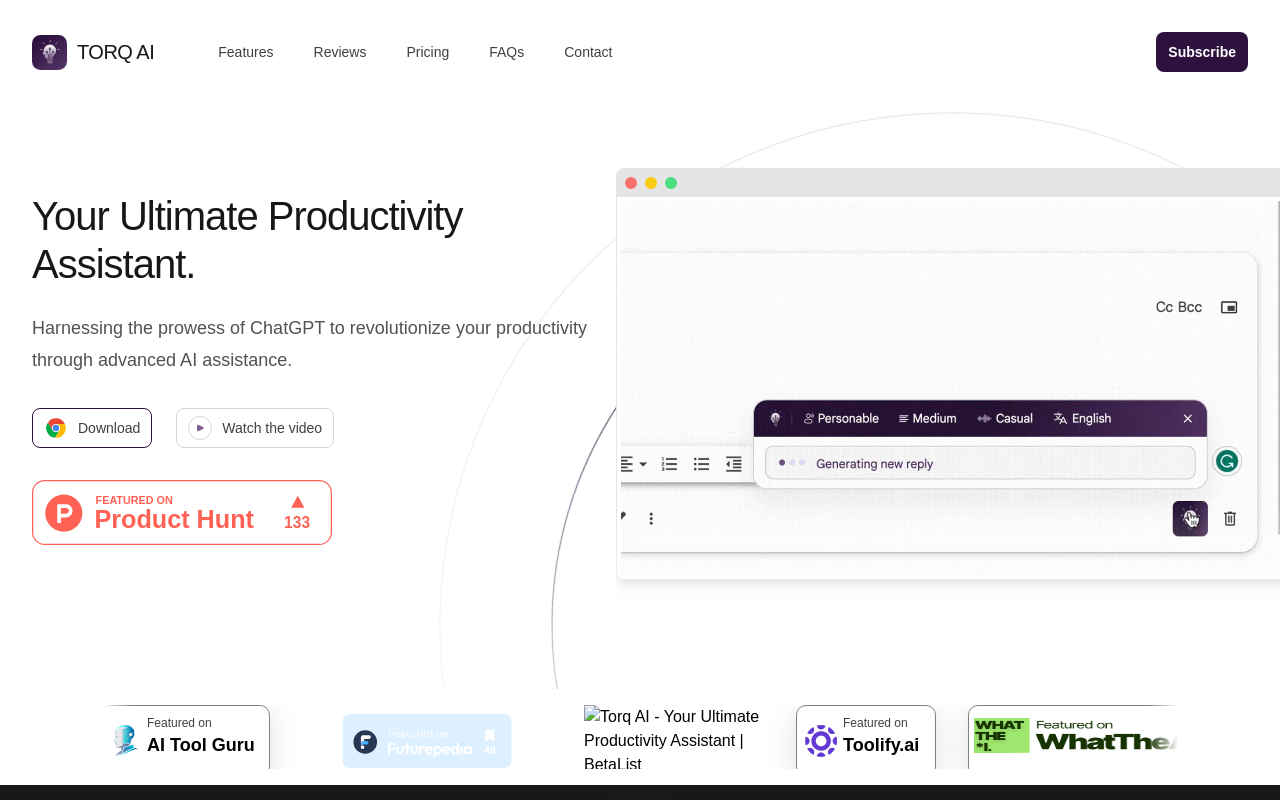Toggle the numbered list formatting
Viewport: 1280px width, 800px height.
(x=669, y=464)
